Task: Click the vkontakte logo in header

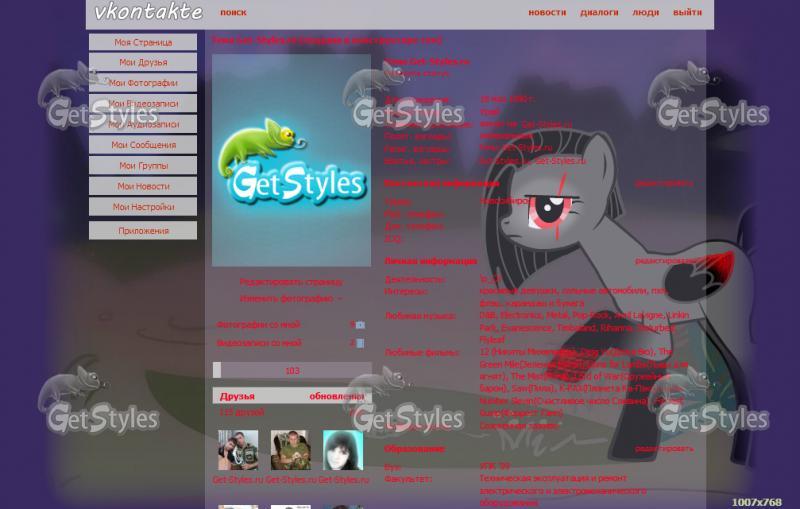Action: coord(148,13)
